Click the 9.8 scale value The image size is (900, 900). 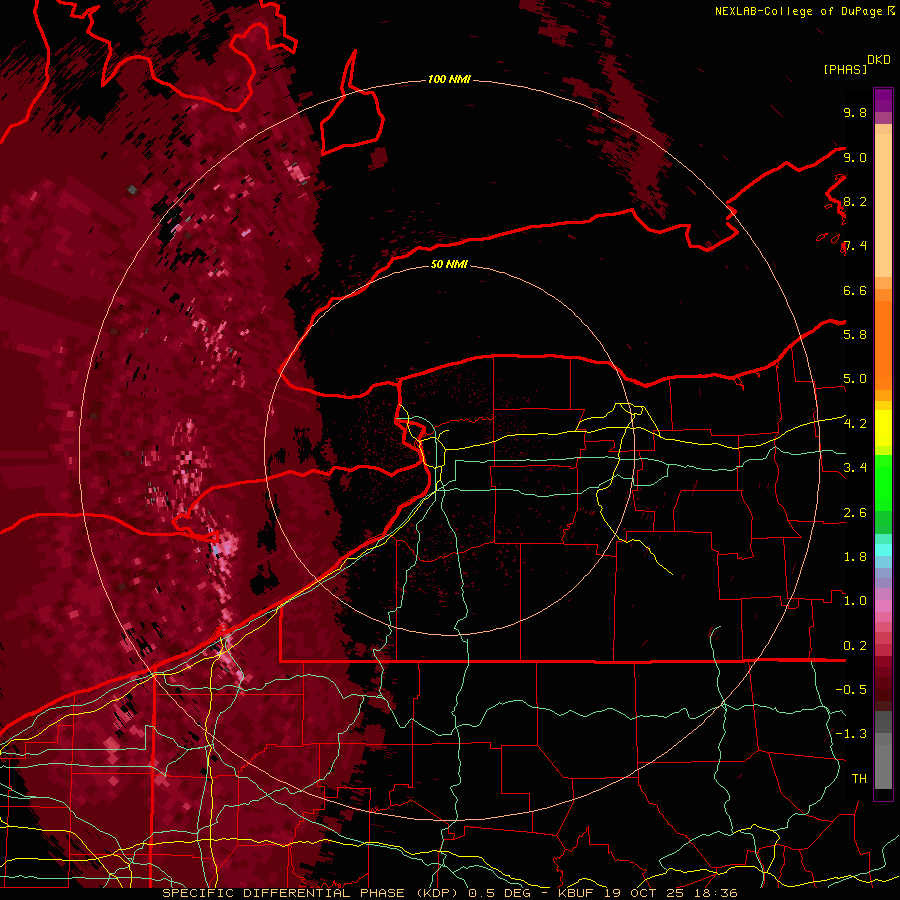click(855, 112)
